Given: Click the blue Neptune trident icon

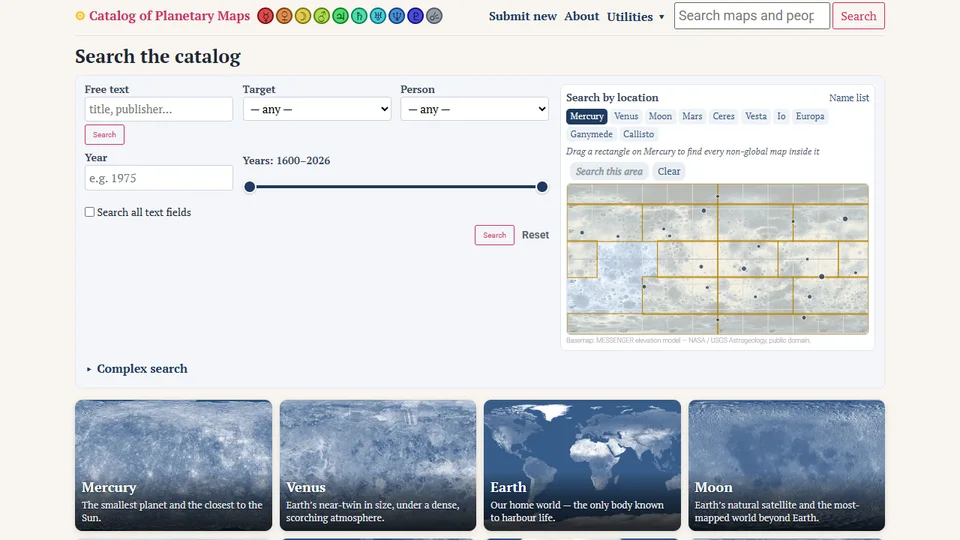Looking at the screenshot, I should pos(397,16).
